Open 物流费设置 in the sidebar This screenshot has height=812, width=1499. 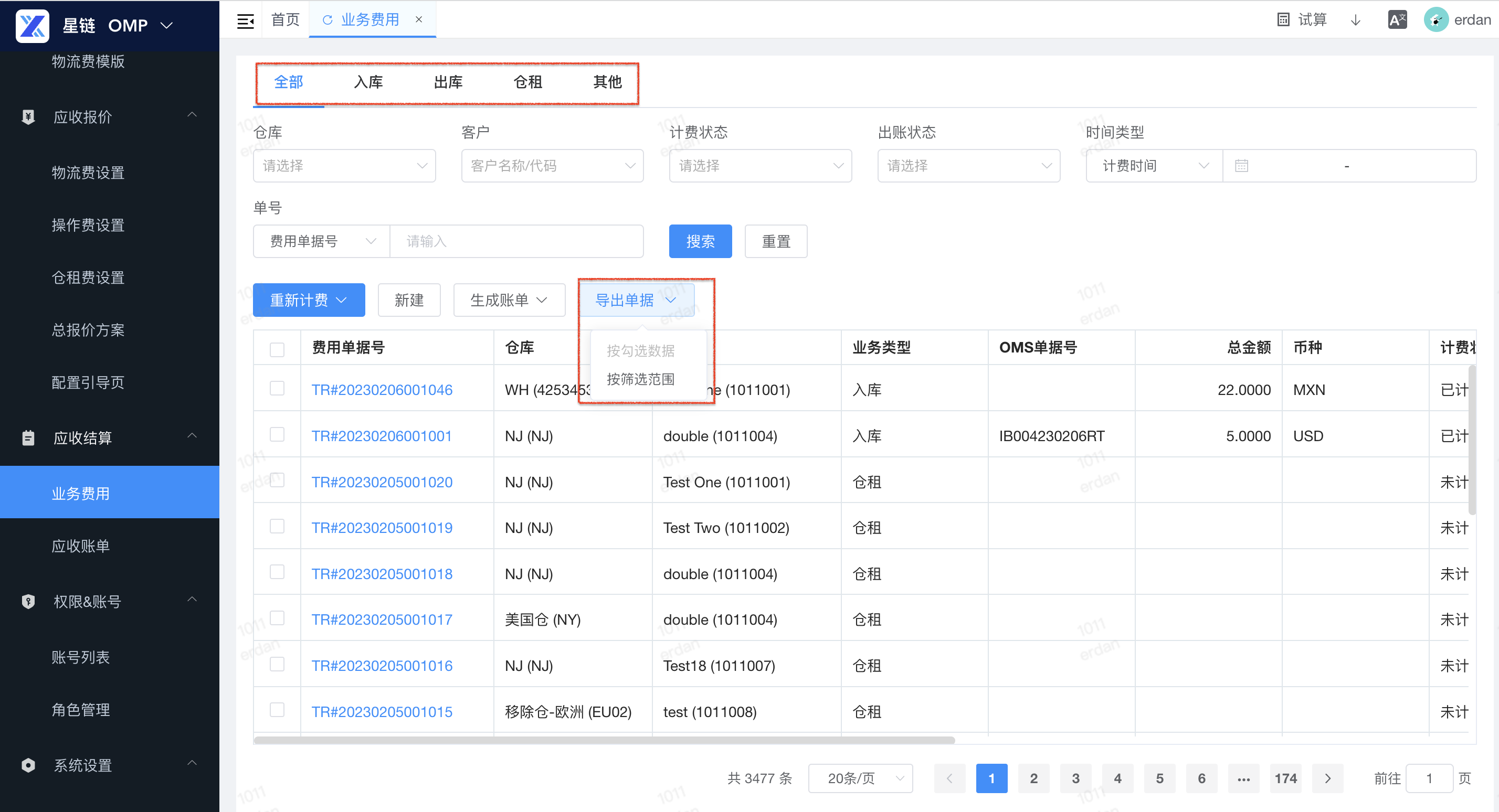click(88, 172)
